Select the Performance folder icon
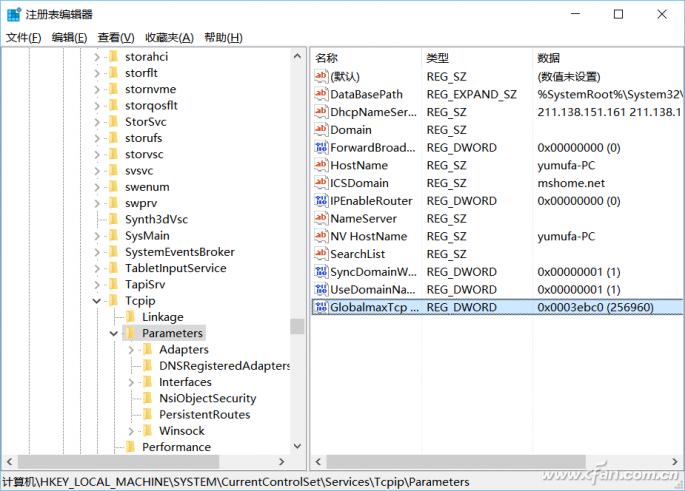 131,447
